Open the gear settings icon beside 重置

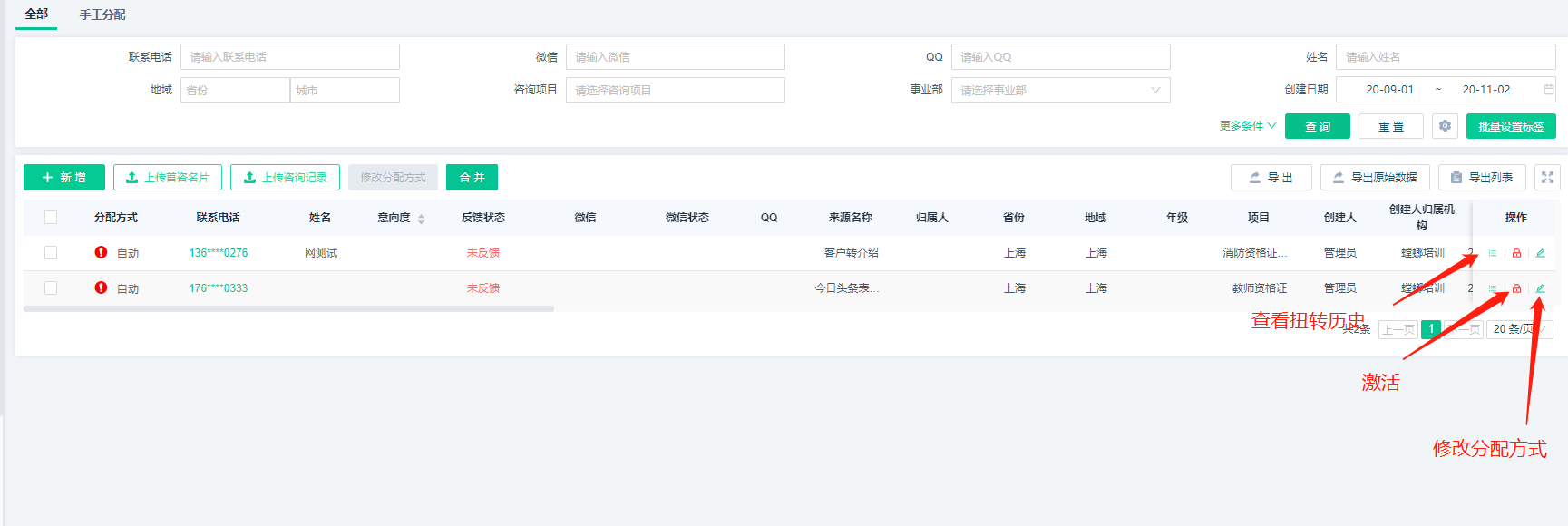tap(1445, 126)
